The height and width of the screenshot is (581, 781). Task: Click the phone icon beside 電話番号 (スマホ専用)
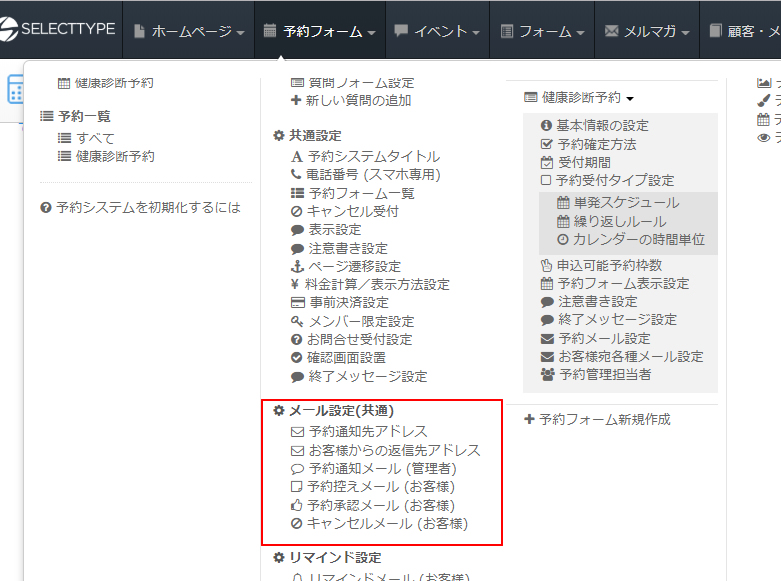(296, 174)
